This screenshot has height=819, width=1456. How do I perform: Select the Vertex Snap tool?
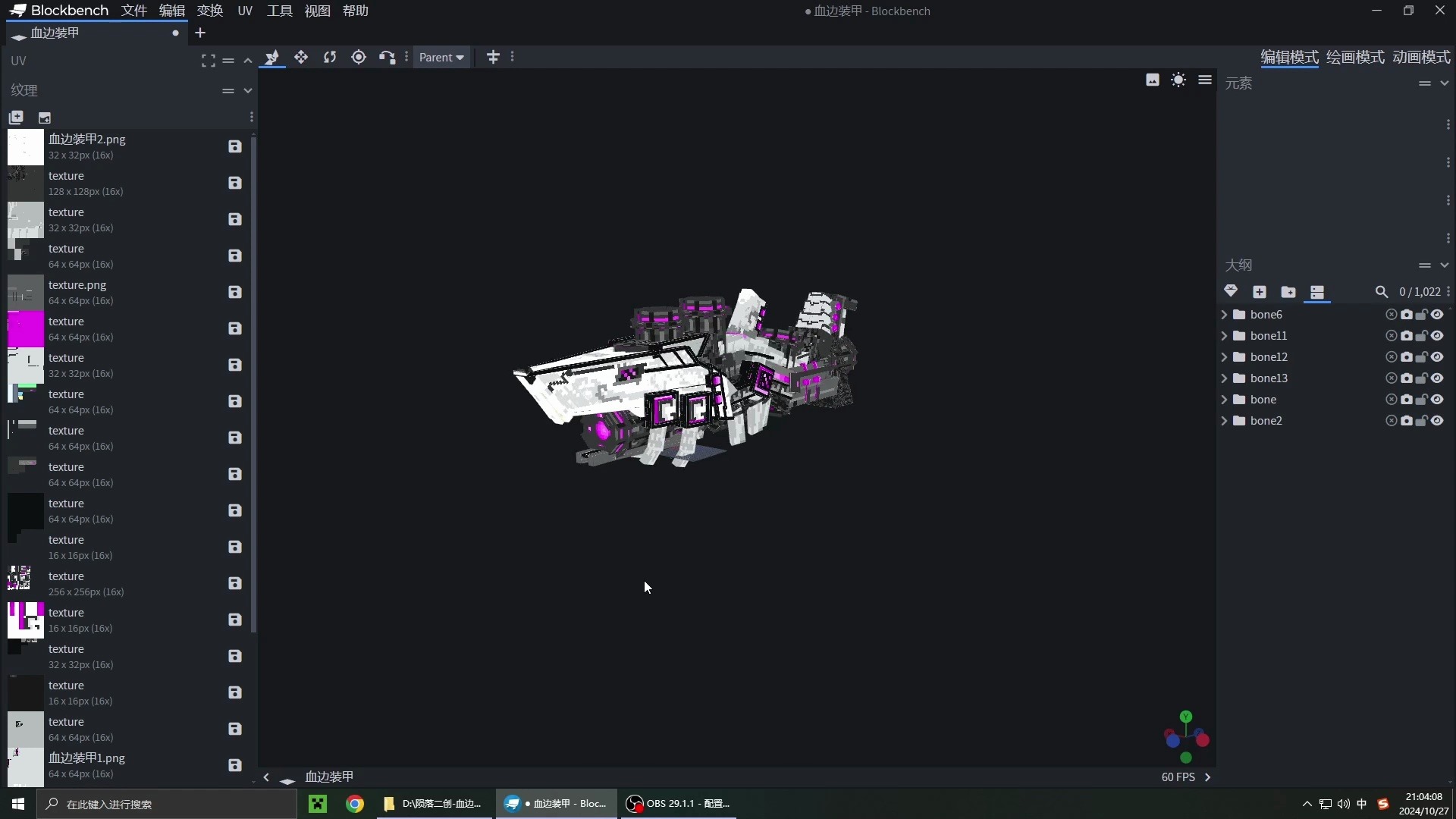[387, 58]
